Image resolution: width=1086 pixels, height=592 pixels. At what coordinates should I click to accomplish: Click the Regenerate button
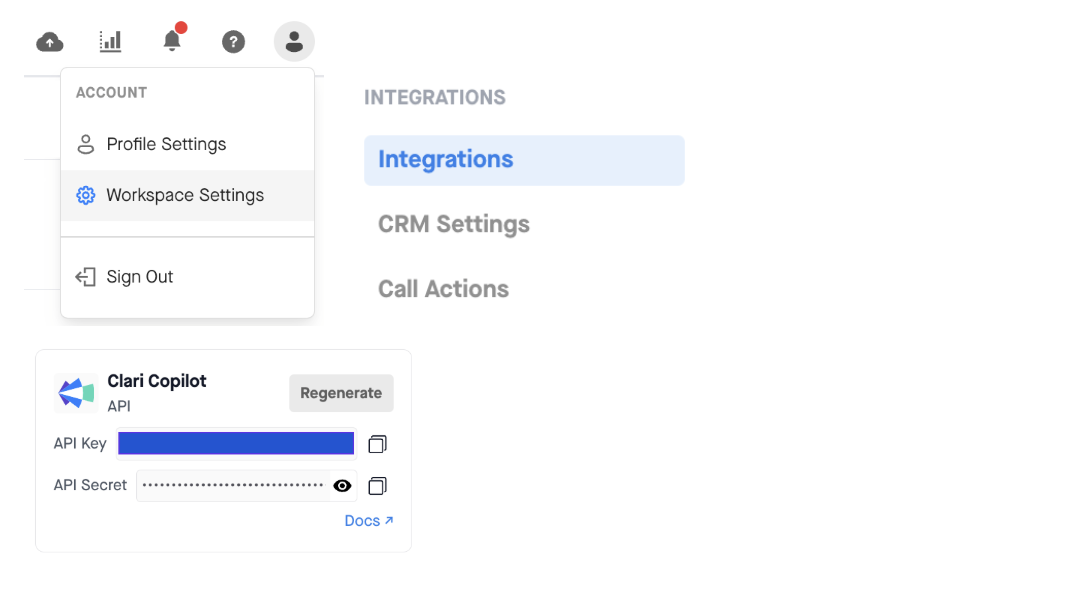(x=341, y=393)
